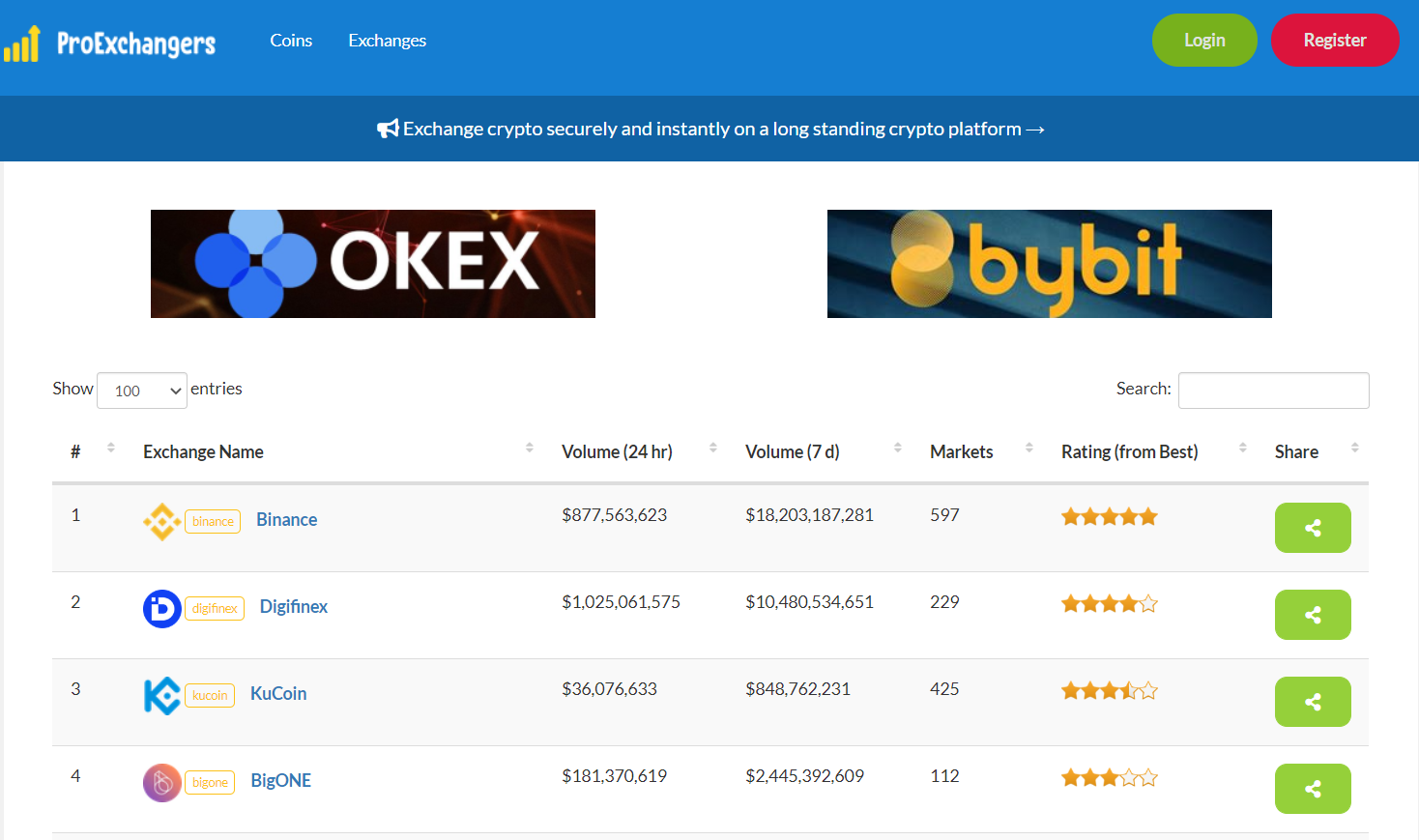Click the kucoin tag badge

210,696
